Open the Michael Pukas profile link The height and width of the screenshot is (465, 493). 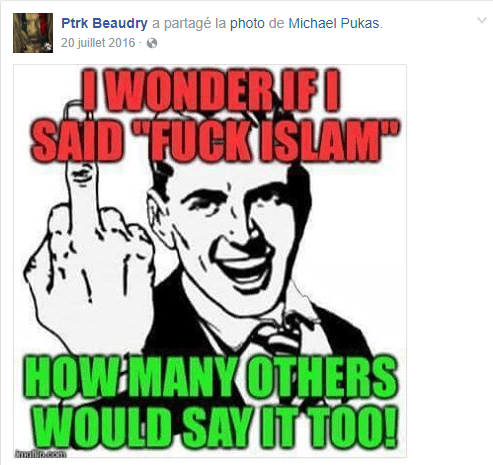[x=334, y=23]
